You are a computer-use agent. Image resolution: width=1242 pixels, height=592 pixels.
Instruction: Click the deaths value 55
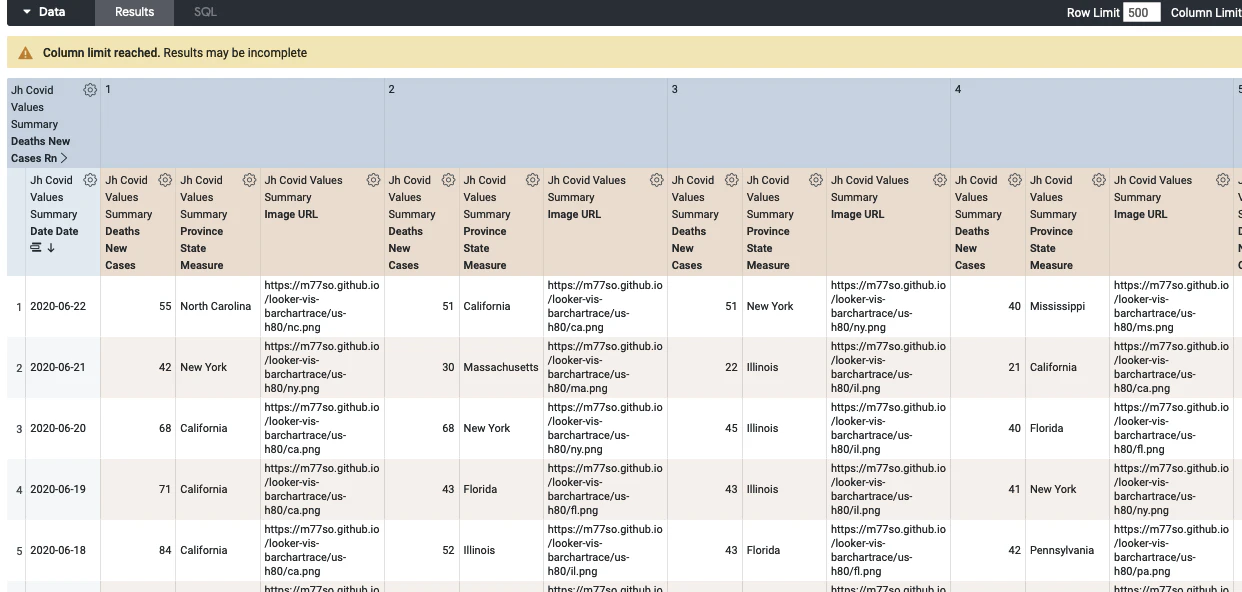point(165,306)
